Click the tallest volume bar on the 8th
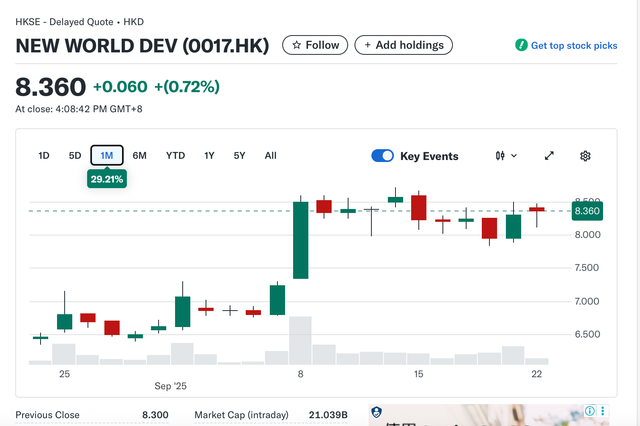The width and height of the screenshot is (640, 426). pyautogui.click(x=300, y=340)
